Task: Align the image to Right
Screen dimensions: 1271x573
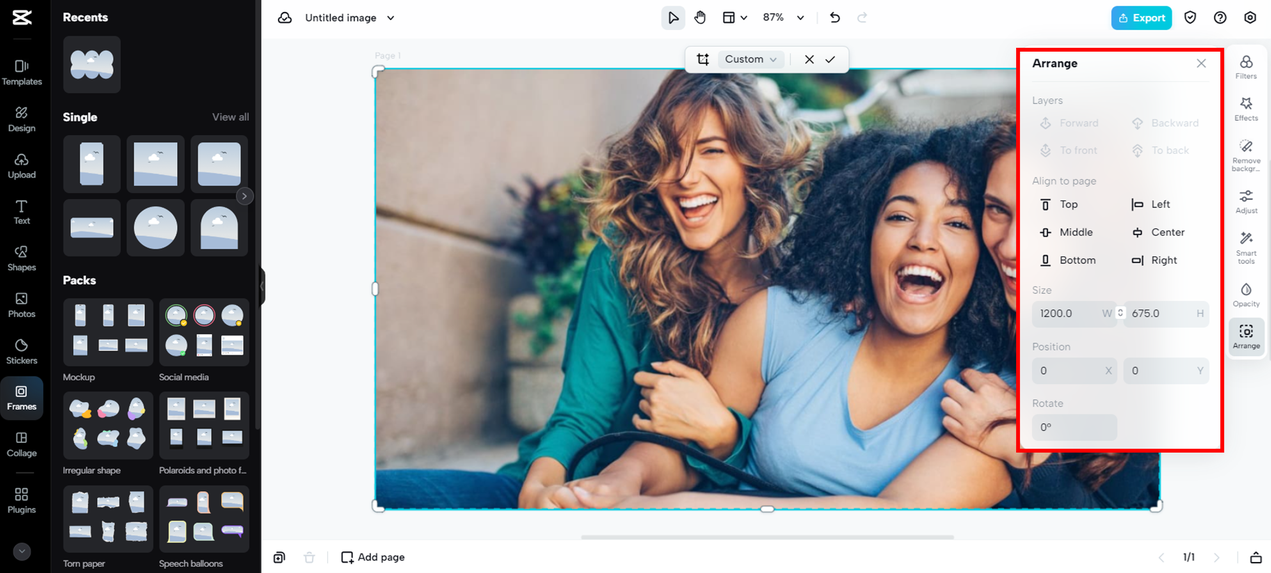Action: 1154,260
